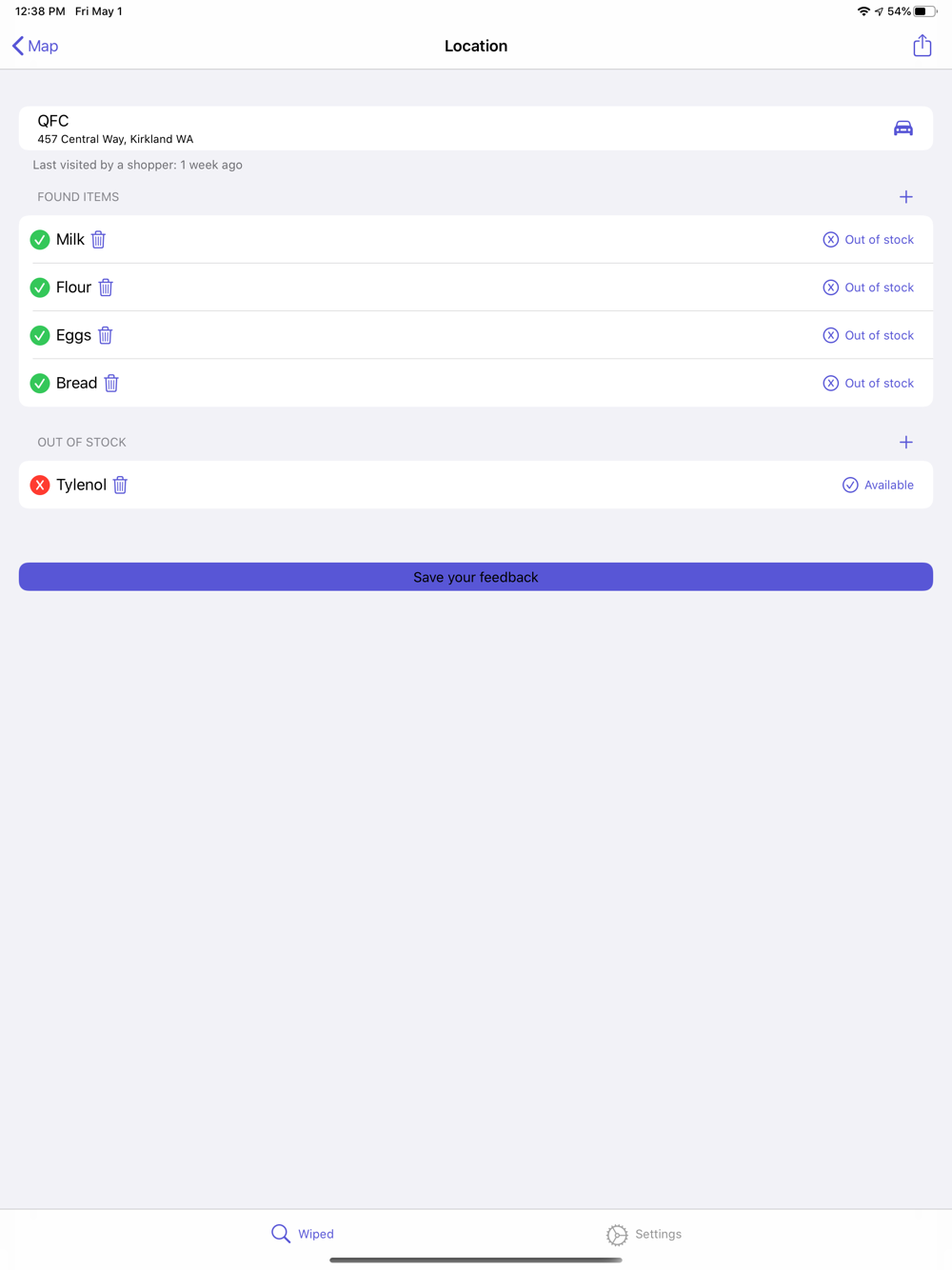Image resolution: width=952 pixels, height=1270 pixels.
Task: Mark Flour as out of stock
Action: 868,288
